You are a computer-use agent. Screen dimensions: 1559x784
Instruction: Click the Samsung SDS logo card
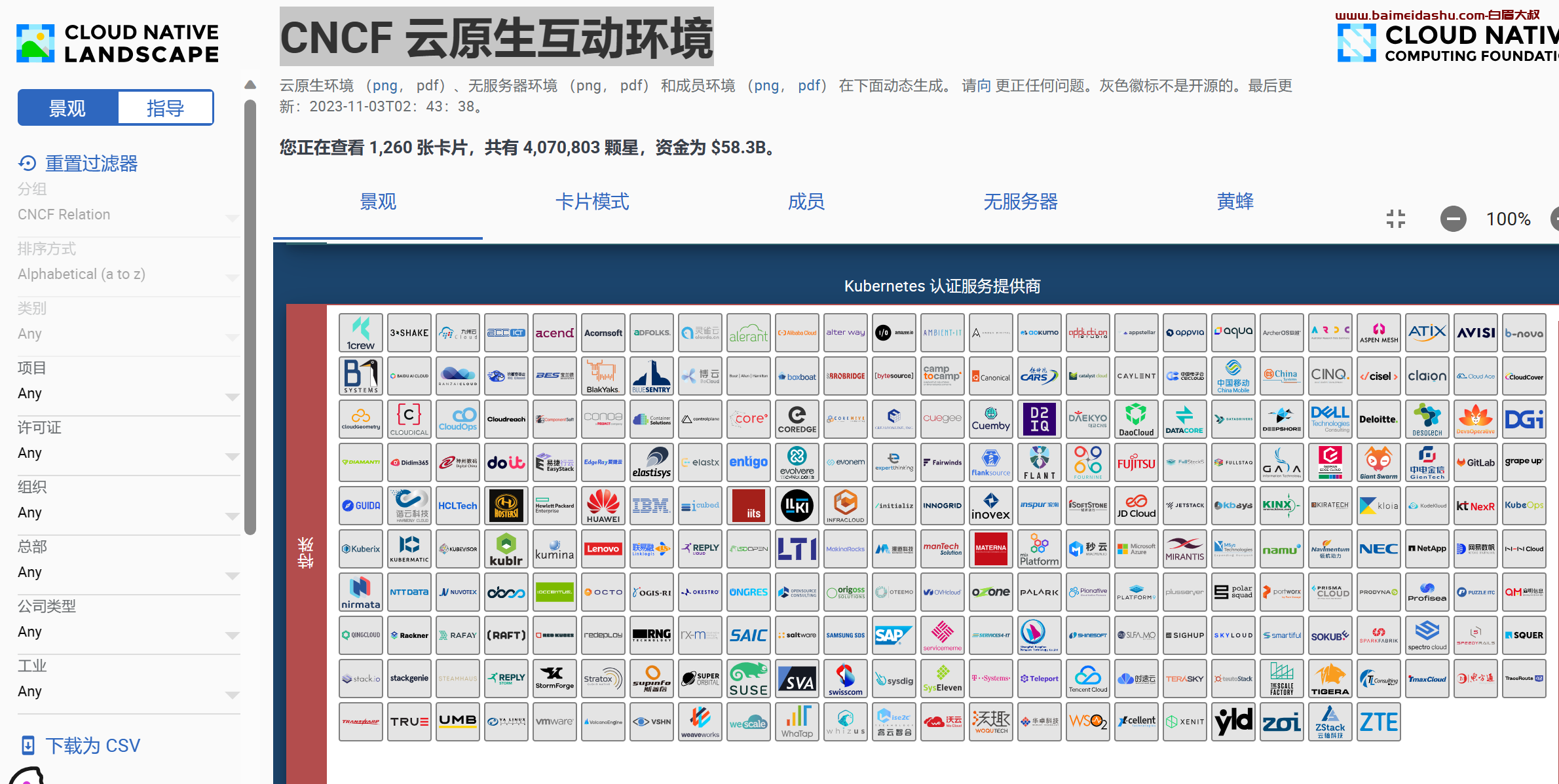pos(846,635)
